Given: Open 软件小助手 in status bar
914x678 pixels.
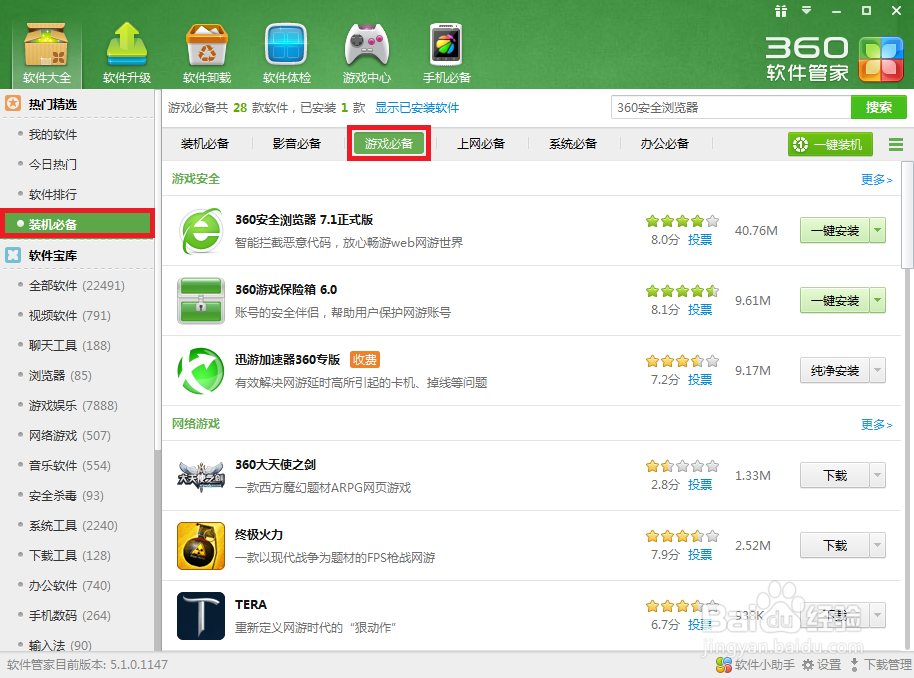Looking at the screenshot, I should [x=755, y=665].
